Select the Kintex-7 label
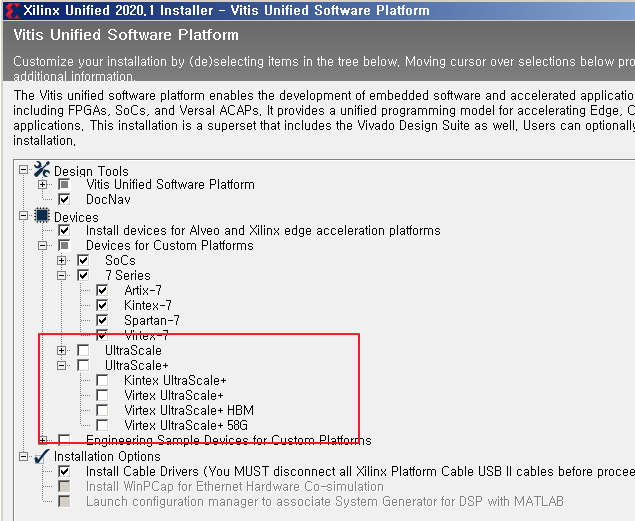The image size is (635, 521). [148, 306]
